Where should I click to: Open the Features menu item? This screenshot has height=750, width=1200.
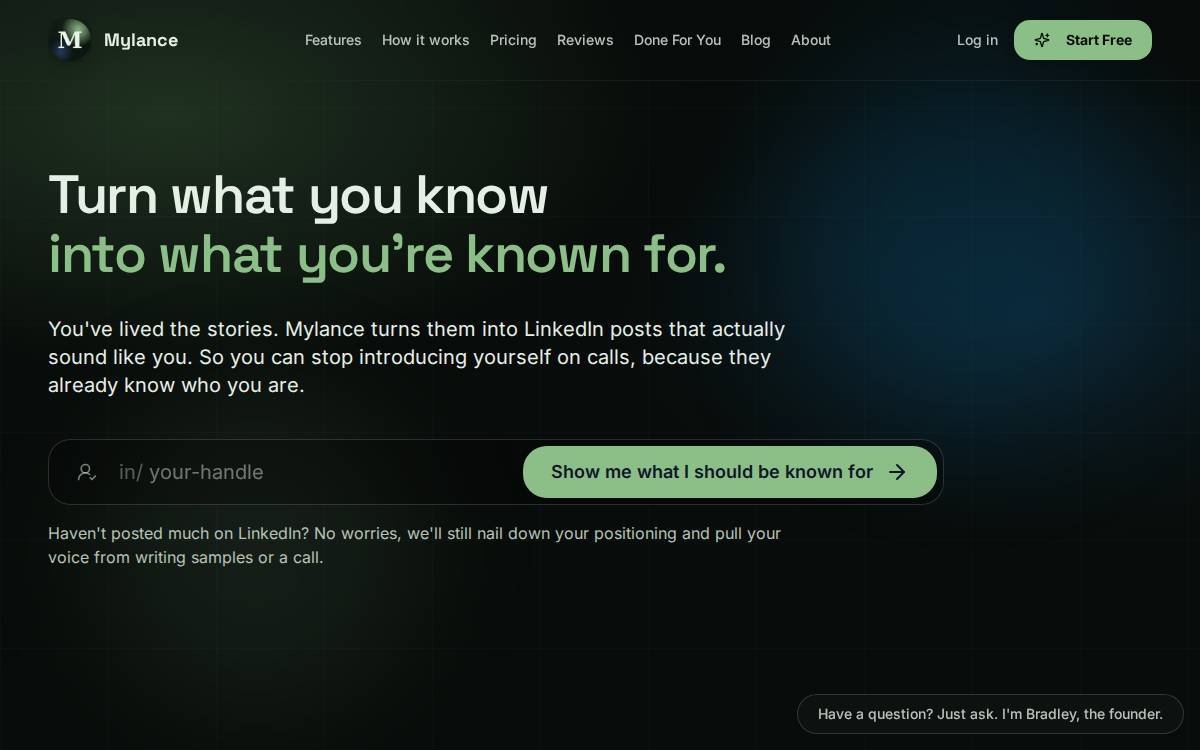click(x=333, y=40)
